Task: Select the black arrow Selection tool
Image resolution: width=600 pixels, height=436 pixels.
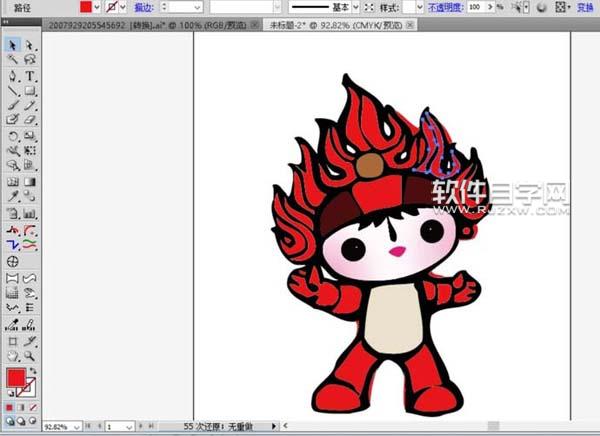Action: tap(13, 45)
